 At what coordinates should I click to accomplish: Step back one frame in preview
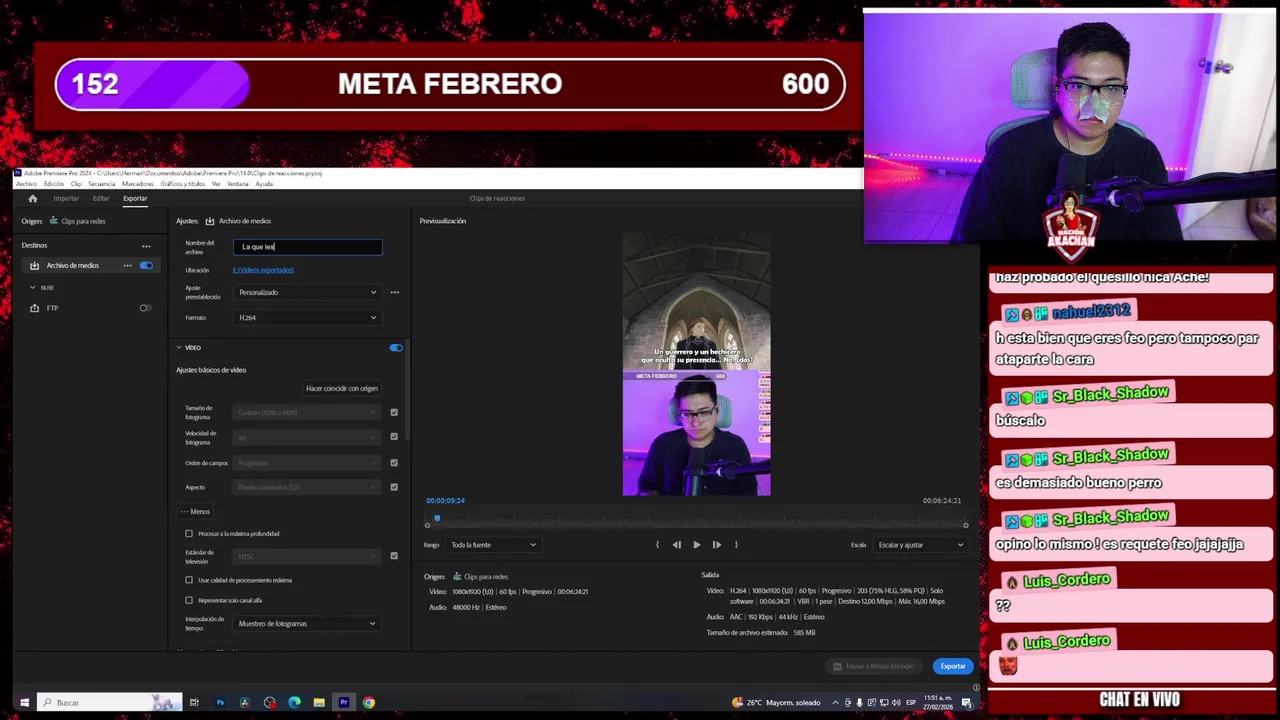point(677,545)
